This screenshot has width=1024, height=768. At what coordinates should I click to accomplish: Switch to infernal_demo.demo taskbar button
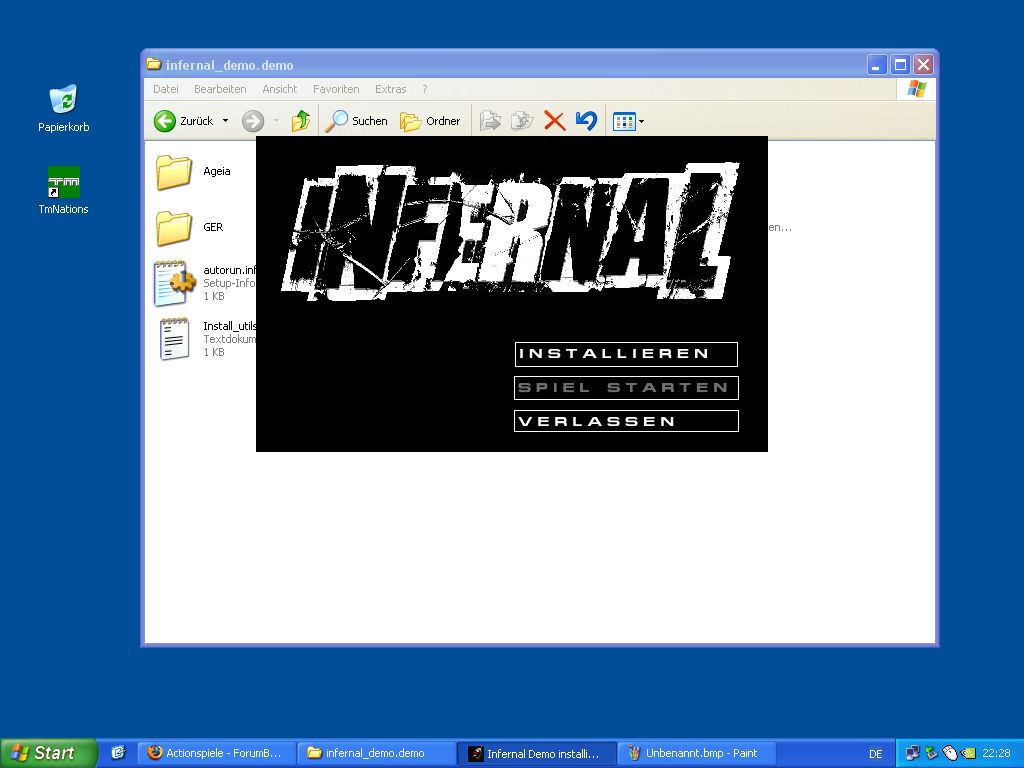(x=376, y=753)
